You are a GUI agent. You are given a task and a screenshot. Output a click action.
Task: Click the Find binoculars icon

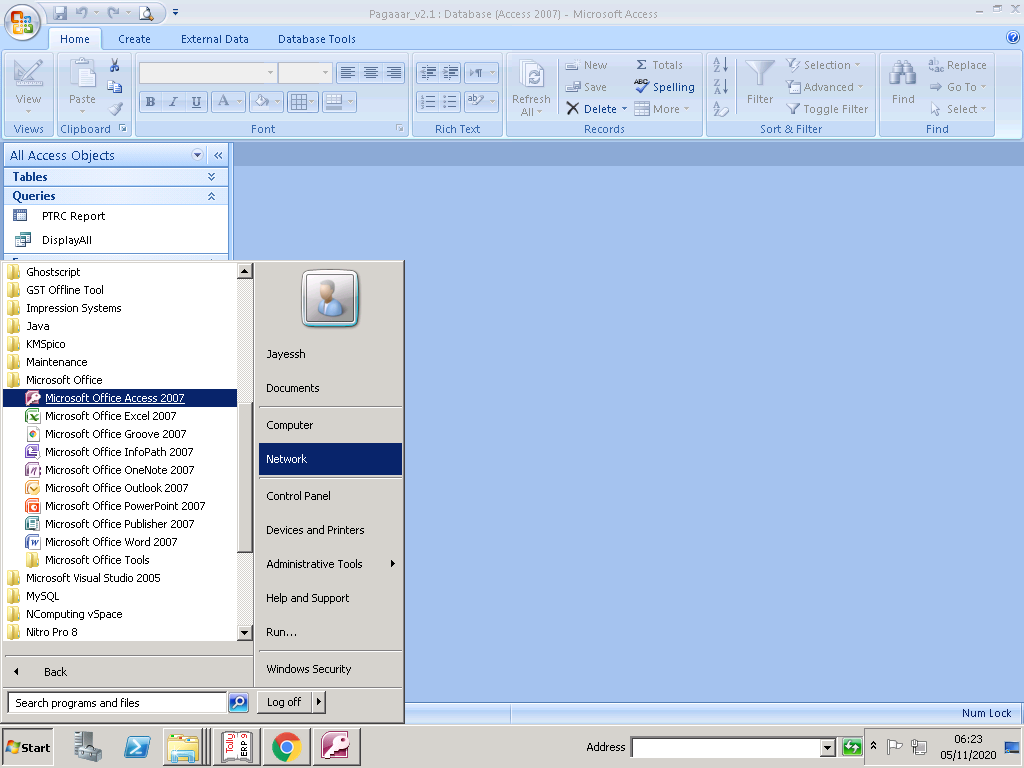tap(903, 74)
